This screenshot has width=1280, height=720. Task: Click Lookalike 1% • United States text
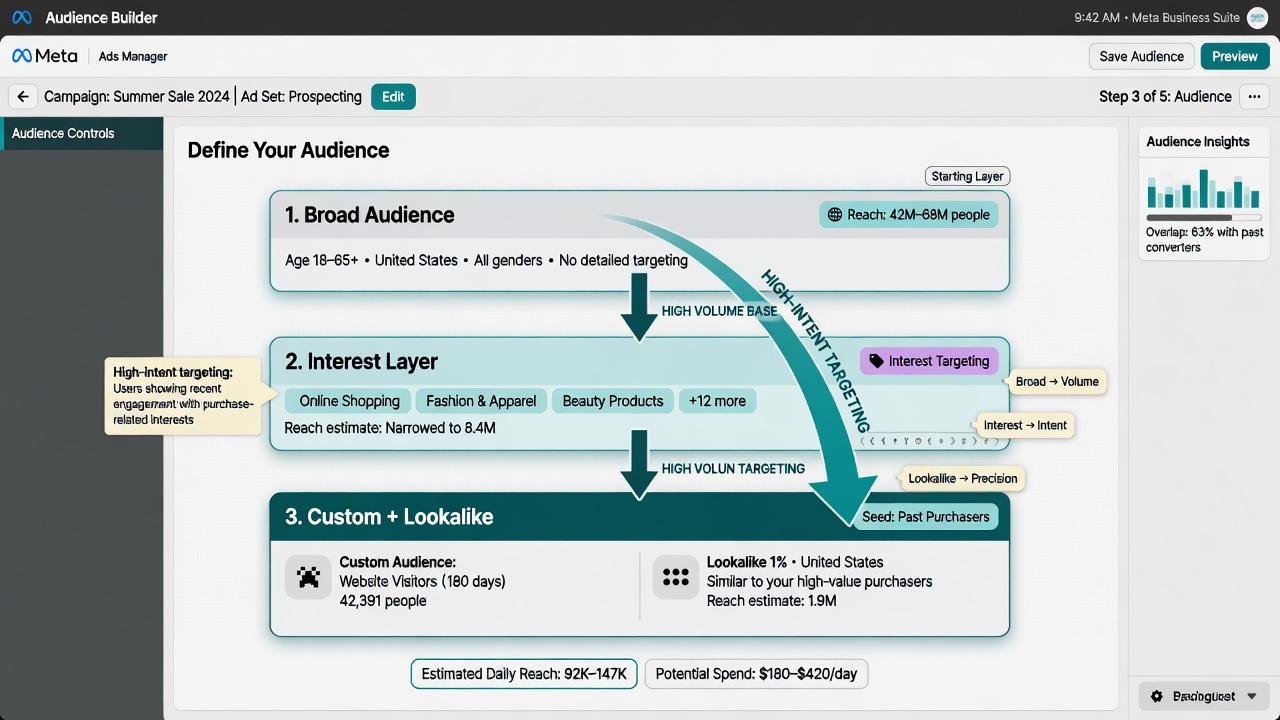(795, 562)
